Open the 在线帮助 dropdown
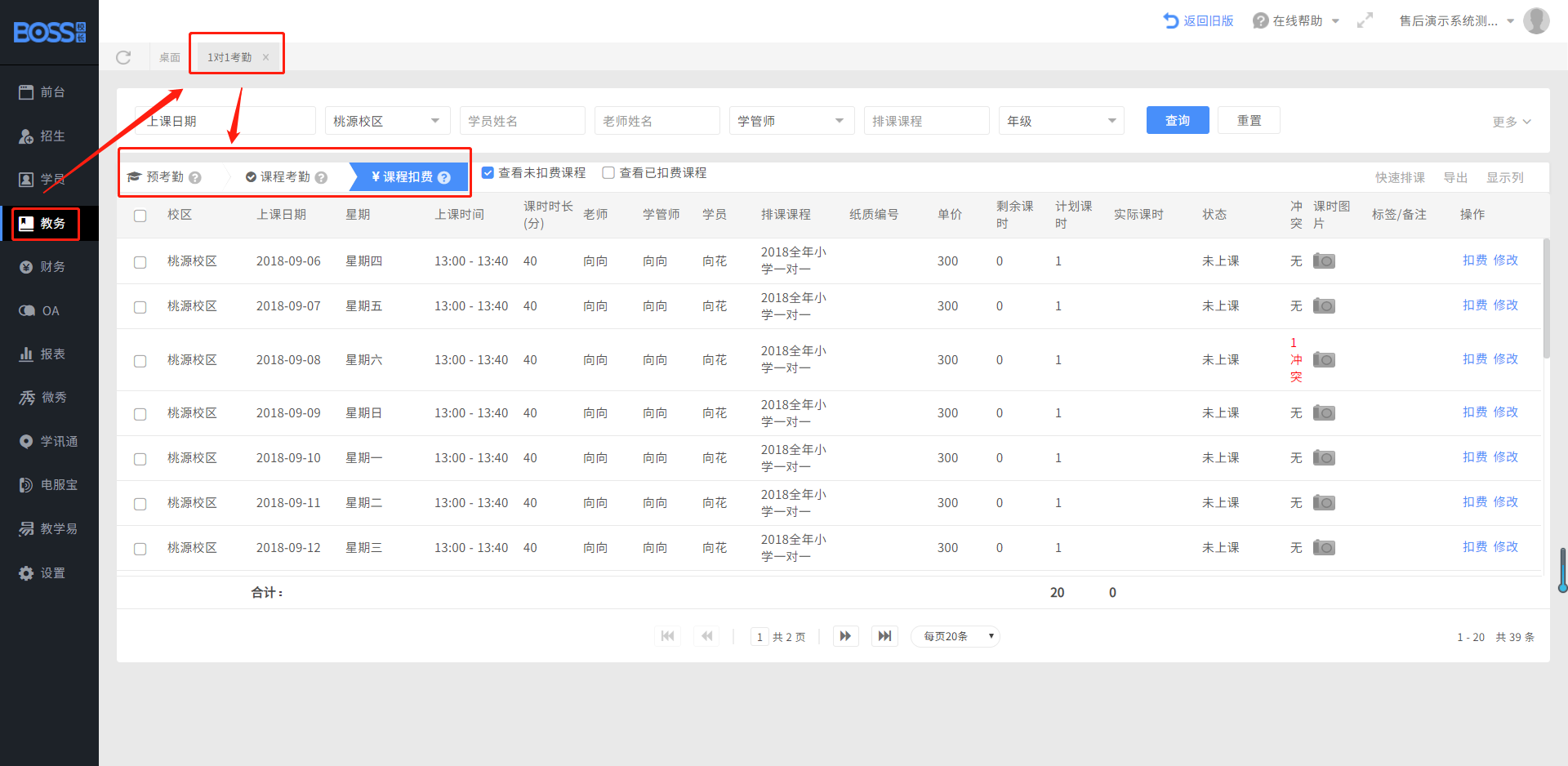1568x766 pixels. point(1296,20)
